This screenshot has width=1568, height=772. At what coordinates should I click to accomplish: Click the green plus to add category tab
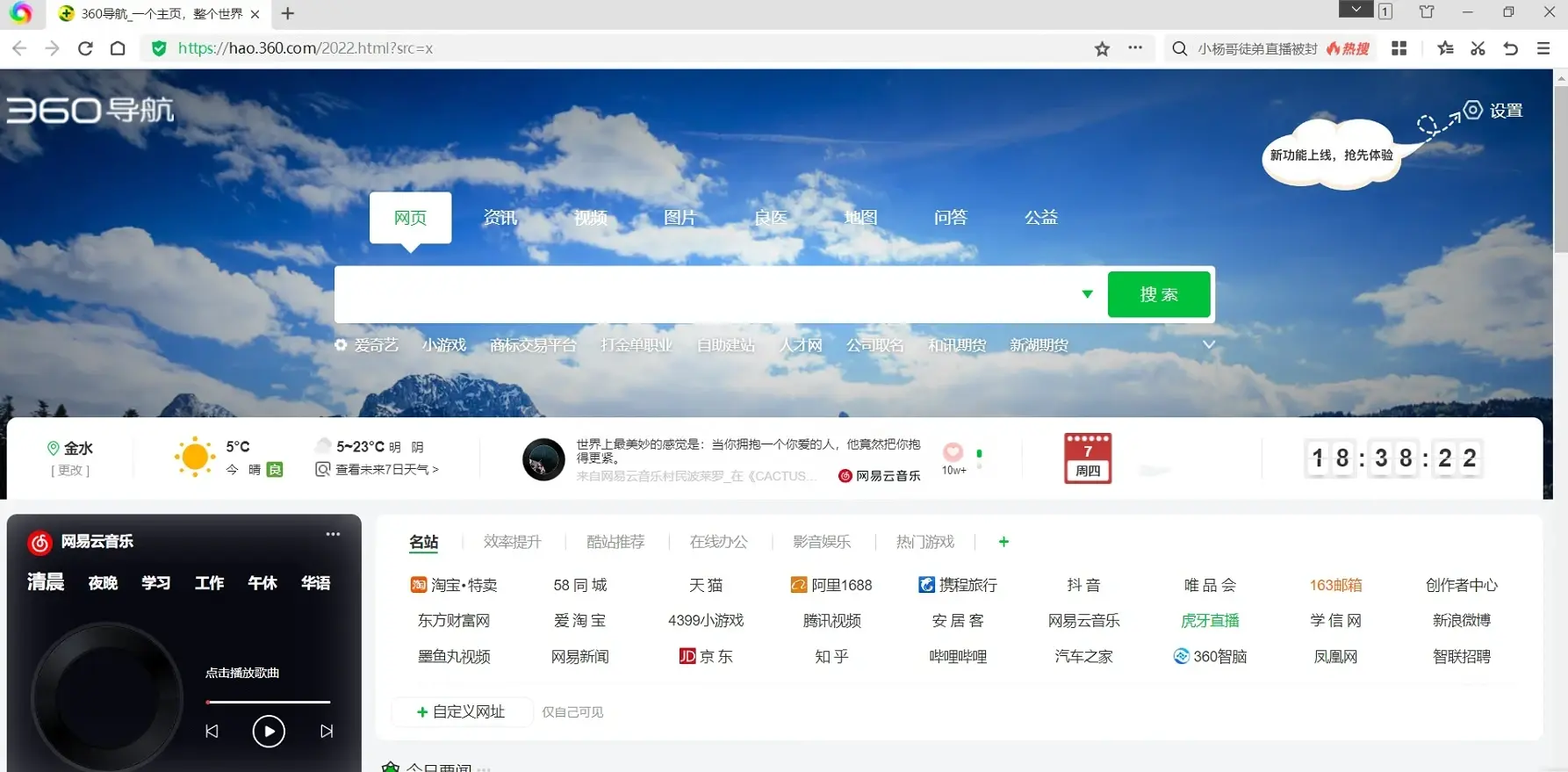point(1003,542)
